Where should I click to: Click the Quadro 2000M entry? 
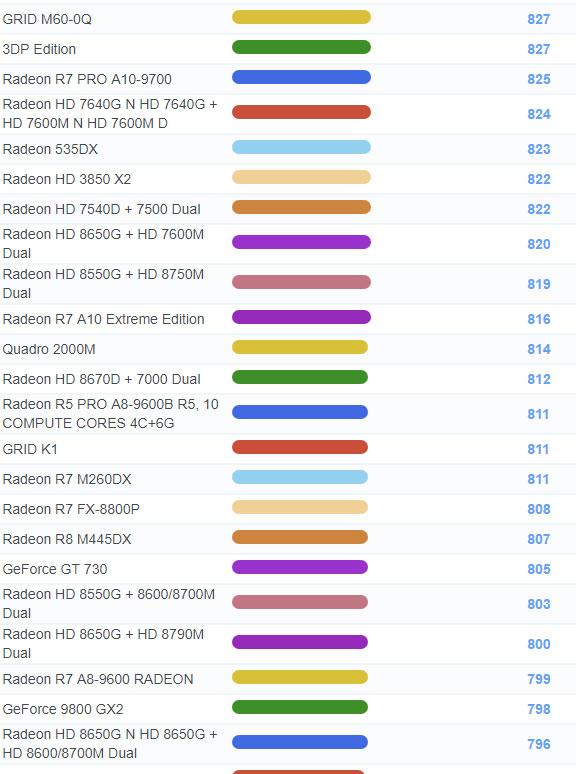(x=49, y=349)
